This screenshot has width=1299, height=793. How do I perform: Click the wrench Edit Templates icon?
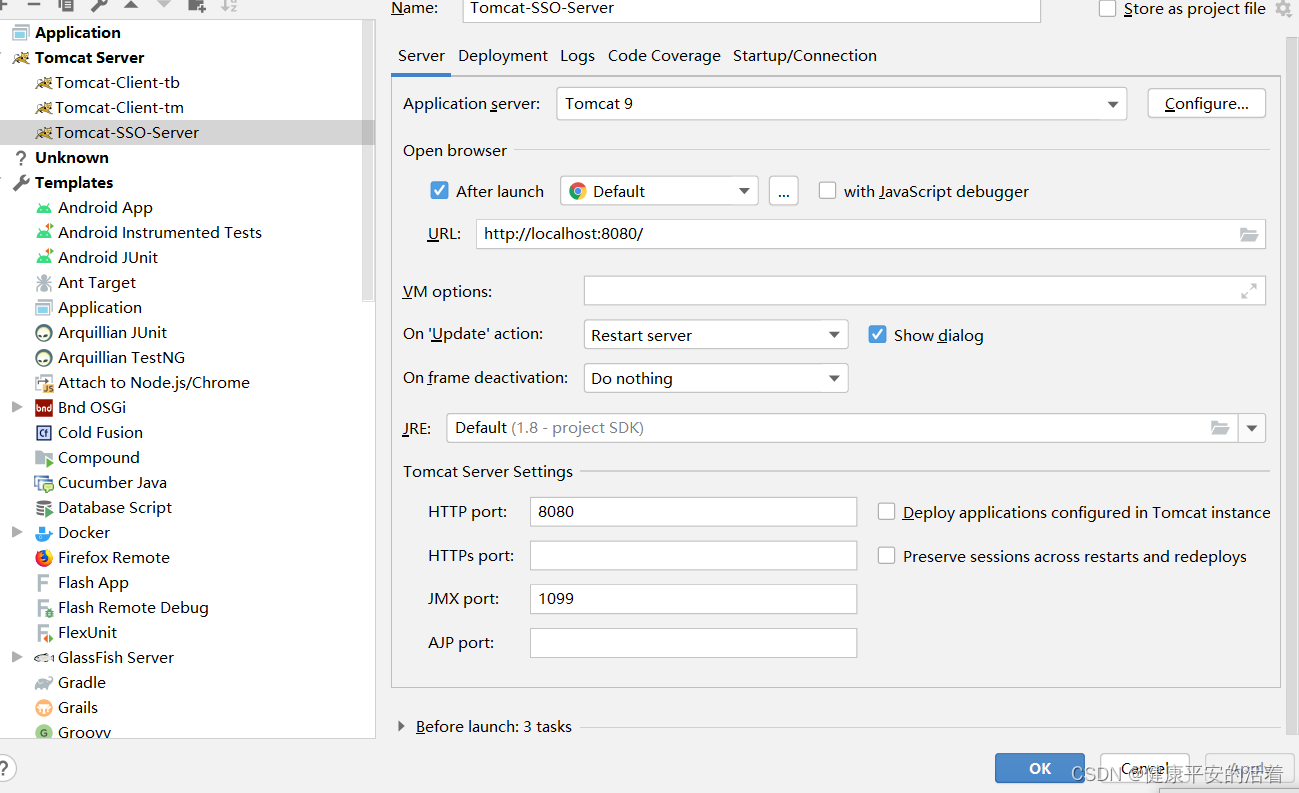tap(98, 6)
